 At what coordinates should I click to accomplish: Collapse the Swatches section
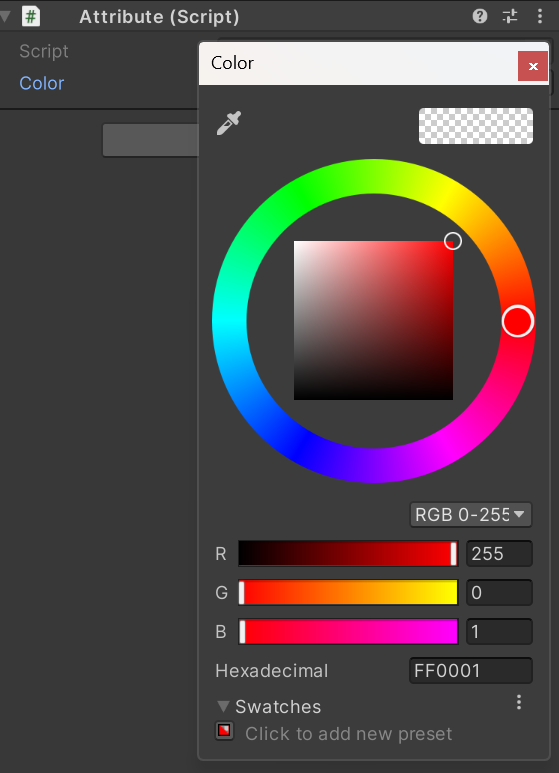pyautogui.click(x=223, y=706)
